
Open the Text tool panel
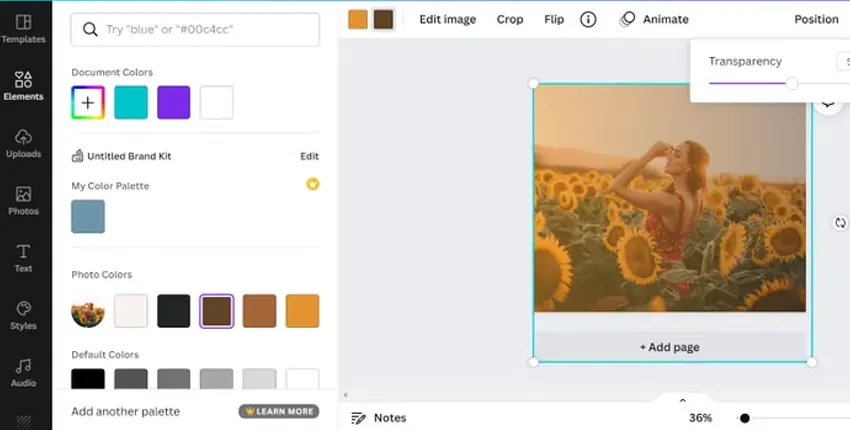coord(24,258)
